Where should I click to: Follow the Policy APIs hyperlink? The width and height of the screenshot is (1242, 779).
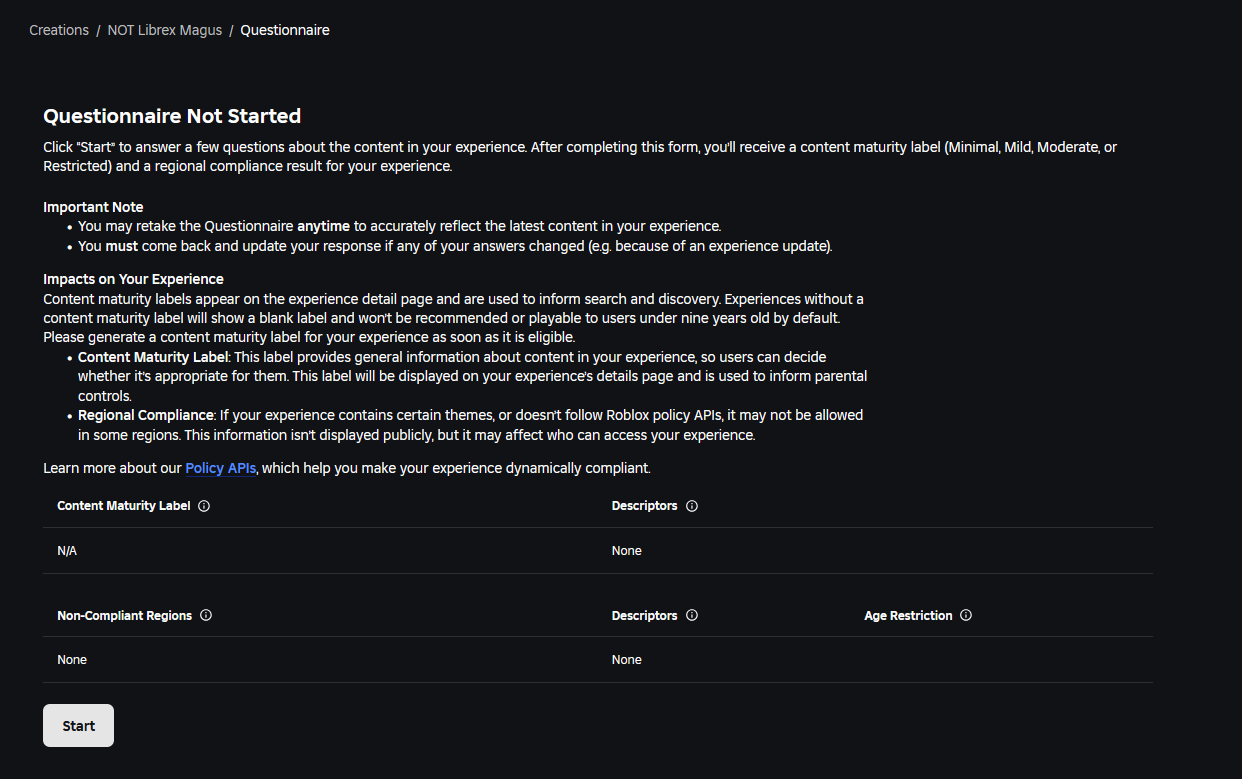221,468
